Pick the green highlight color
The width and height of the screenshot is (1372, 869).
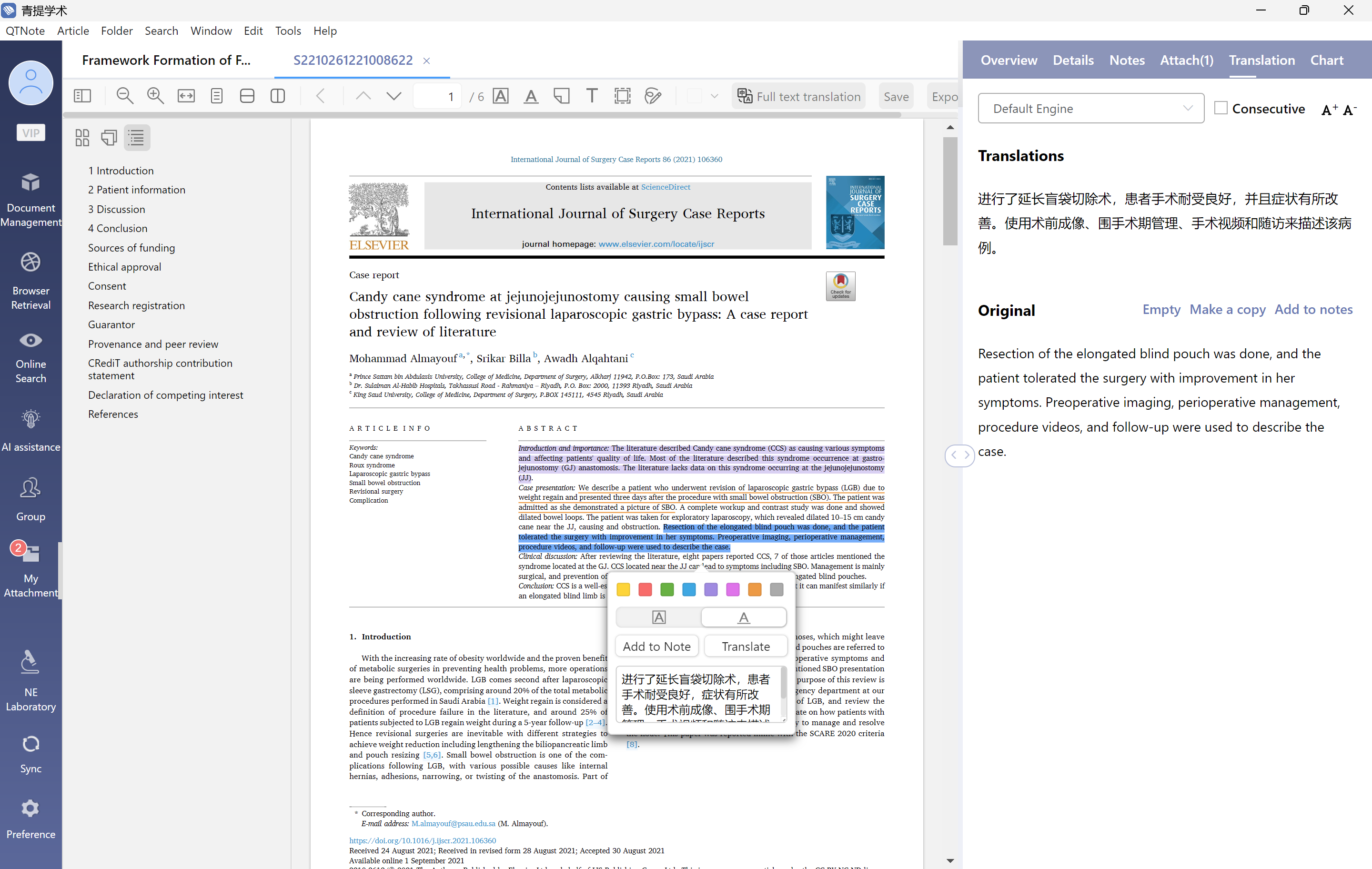[x=666, y=590]
